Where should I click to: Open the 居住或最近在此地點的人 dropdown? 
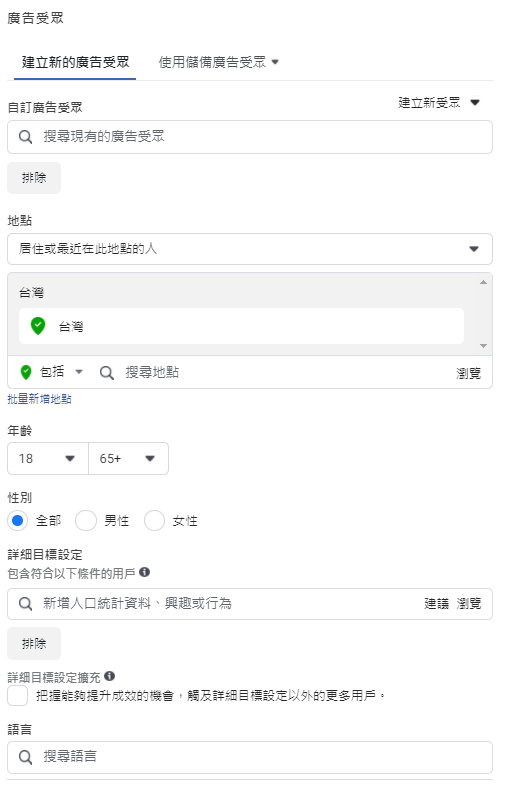(x=249, y=249)
